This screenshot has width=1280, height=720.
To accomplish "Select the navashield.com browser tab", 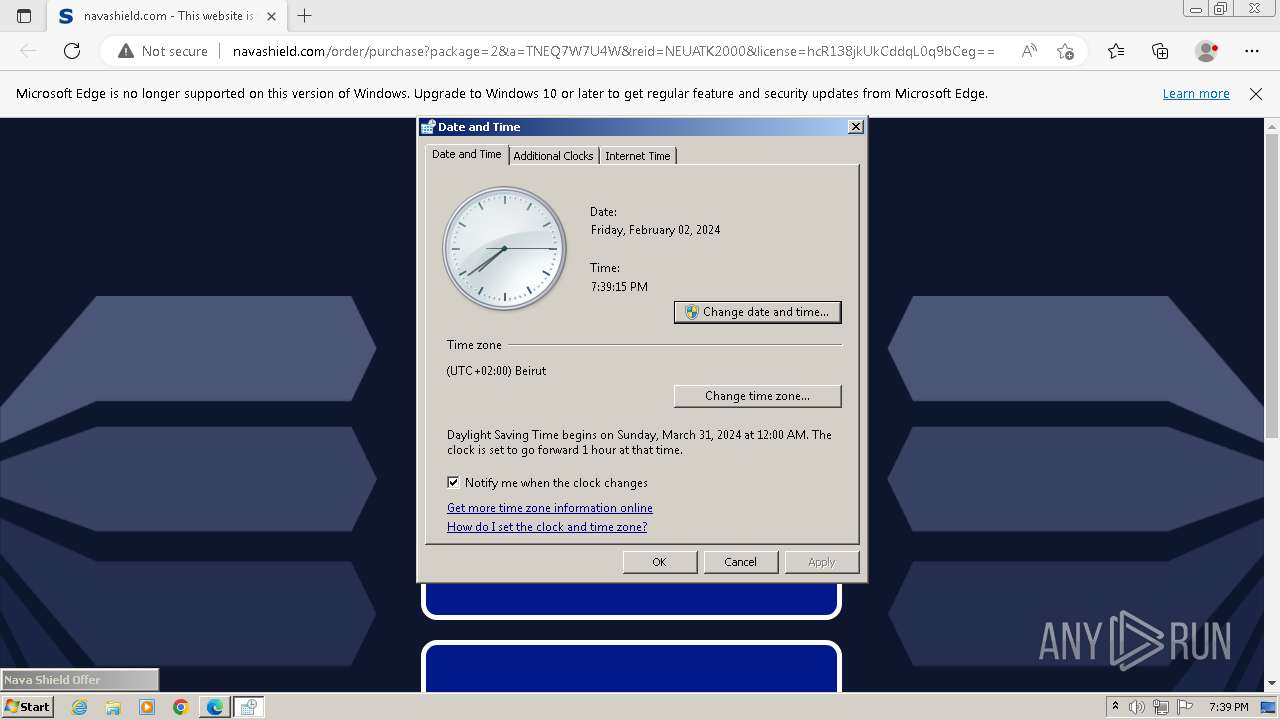I will pyautogui.click(x=167, y=16).
